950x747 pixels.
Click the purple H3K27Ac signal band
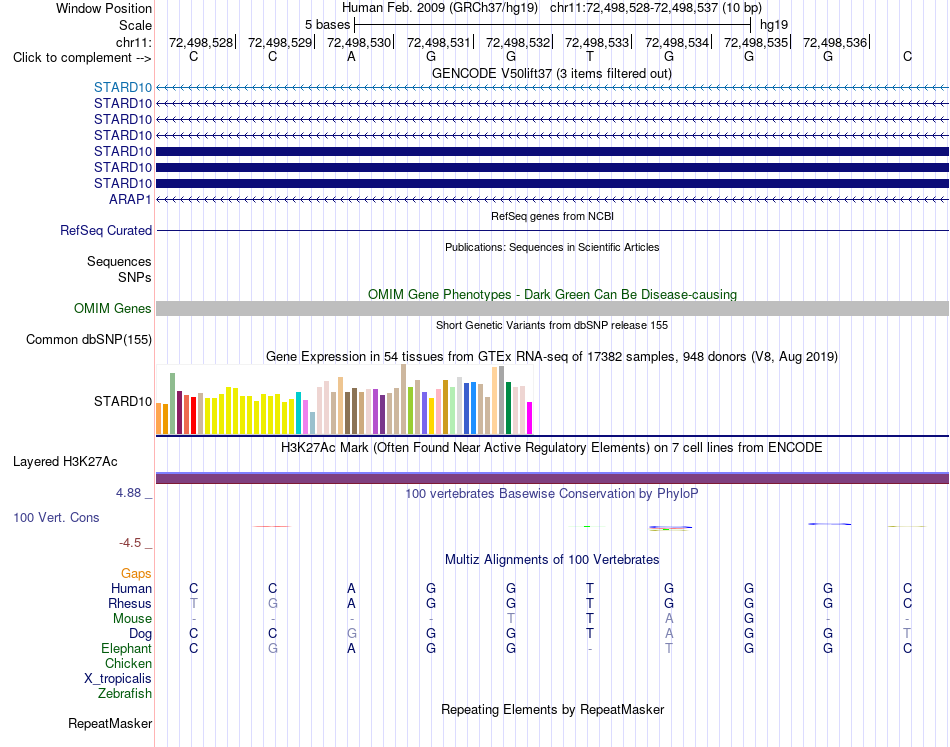coord(552,479)
